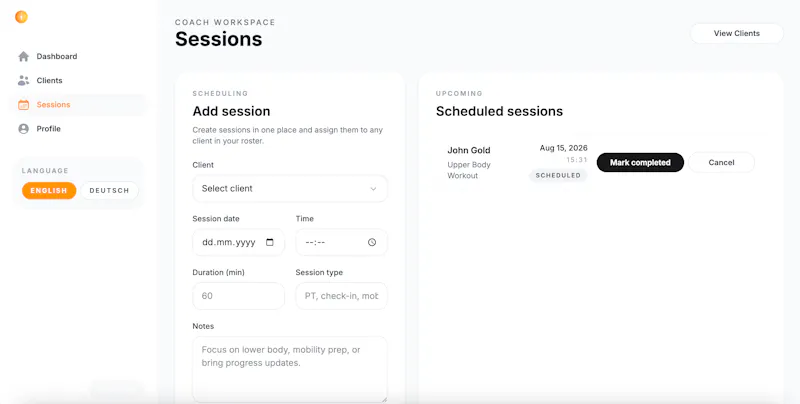Open the date picker calendar icon
The image size is (800, 404).
tap(270, 242)
